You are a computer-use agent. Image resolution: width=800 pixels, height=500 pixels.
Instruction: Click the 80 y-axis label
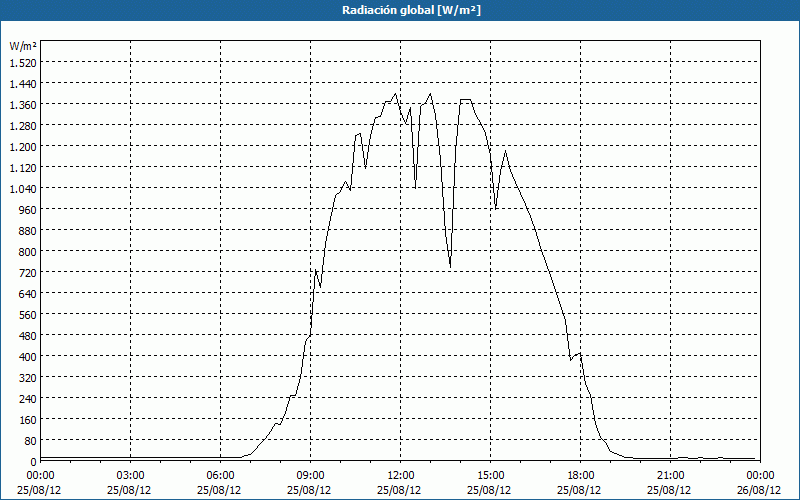pos(31,441)
